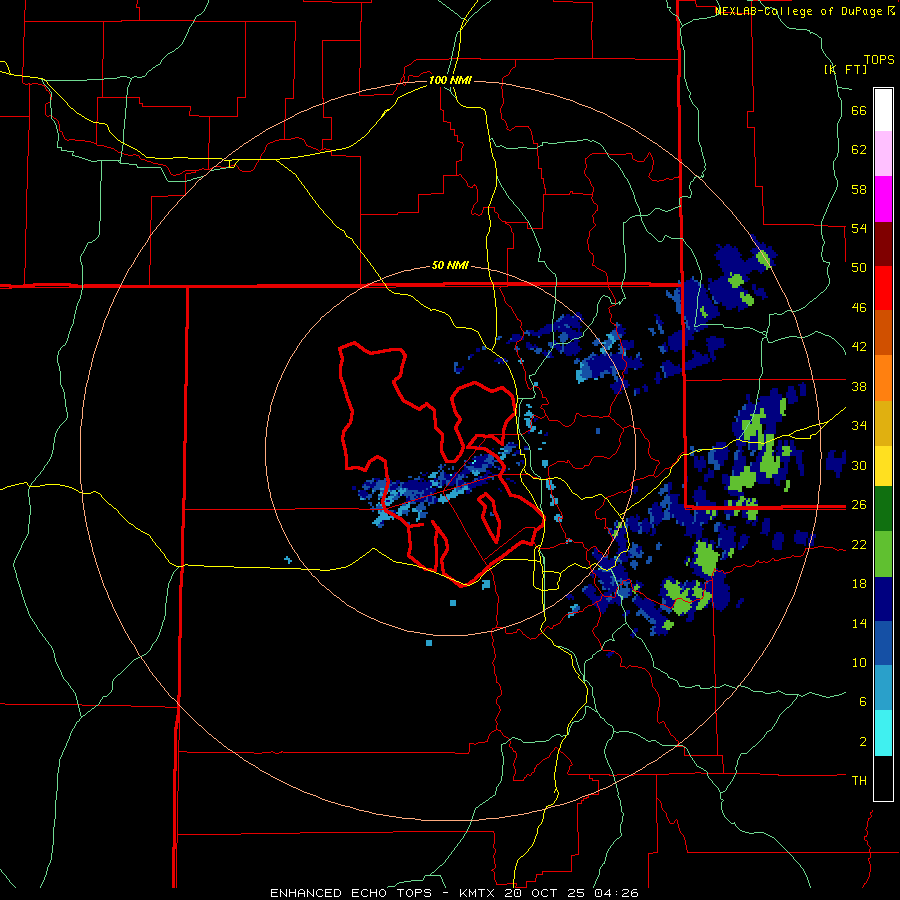Click the '26' legend value
900x900 pixels.
[x=859, y=505]
